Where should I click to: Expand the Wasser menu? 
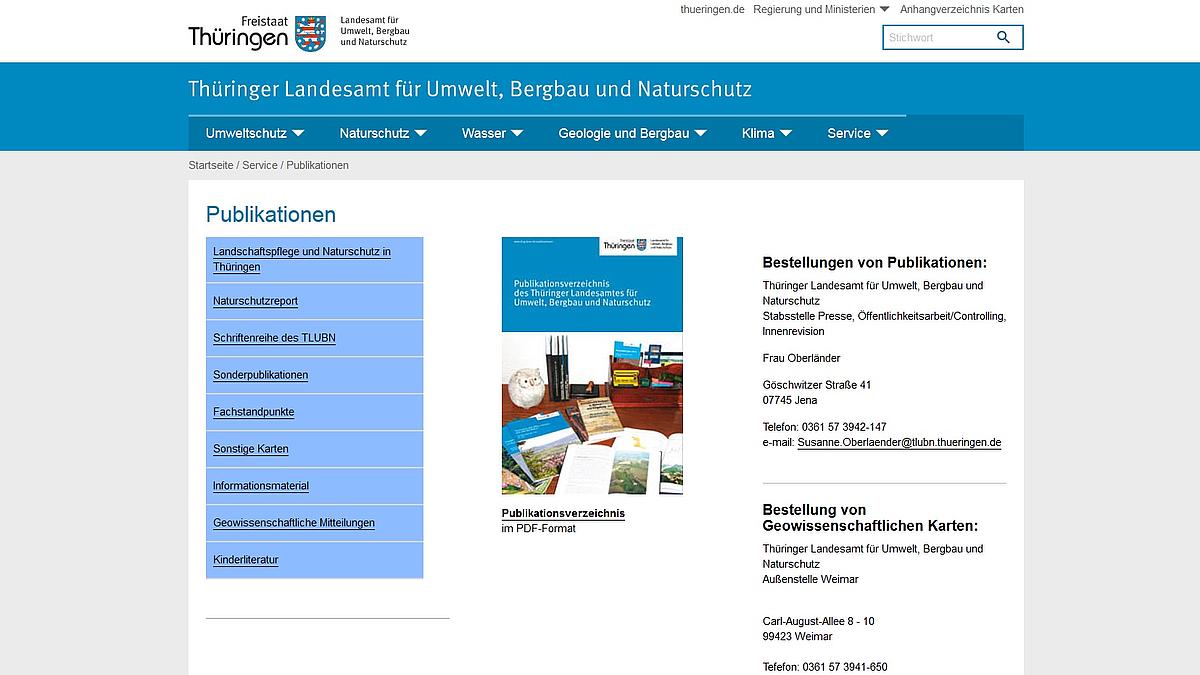[491, 133]
